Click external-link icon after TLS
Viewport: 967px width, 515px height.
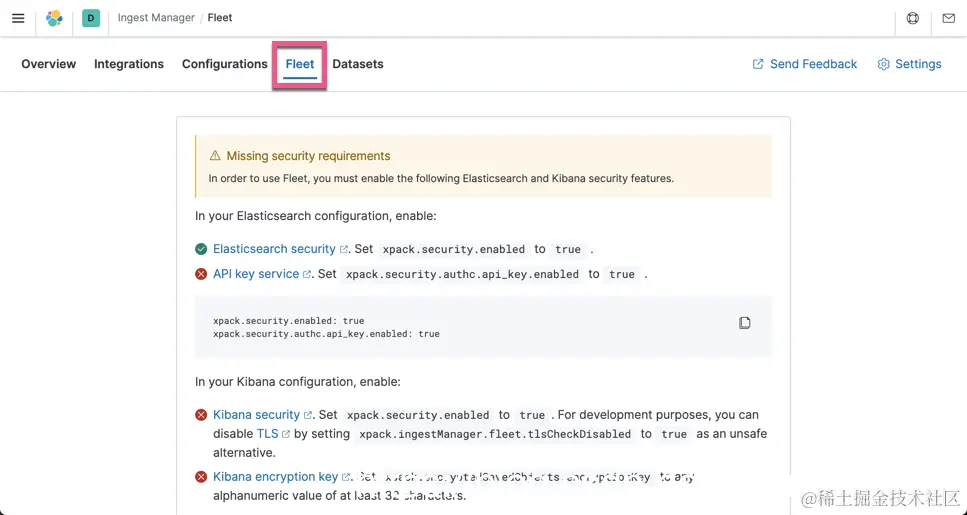point(286,434)
